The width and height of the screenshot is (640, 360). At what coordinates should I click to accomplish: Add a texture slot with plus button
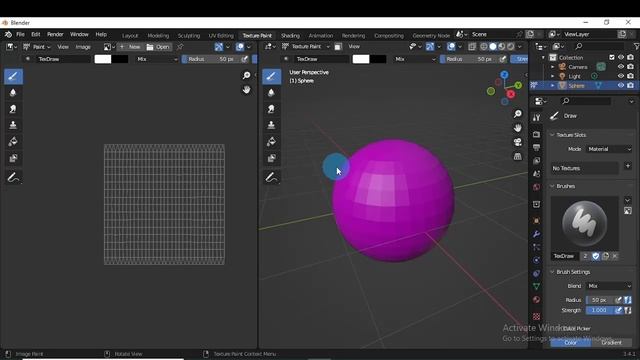point(628,166)
